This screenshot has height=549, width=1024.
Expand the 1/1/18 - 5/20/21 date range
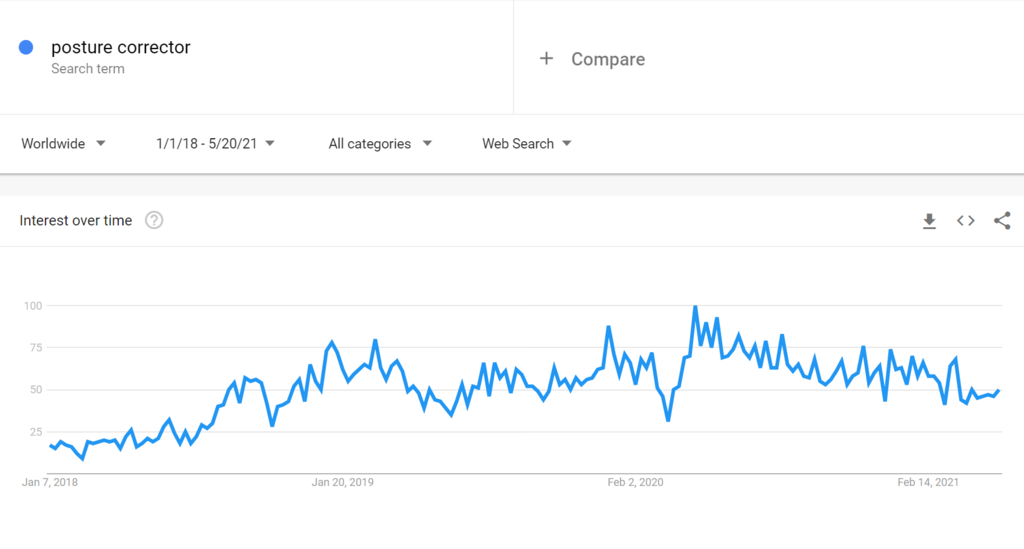point(215,144)
